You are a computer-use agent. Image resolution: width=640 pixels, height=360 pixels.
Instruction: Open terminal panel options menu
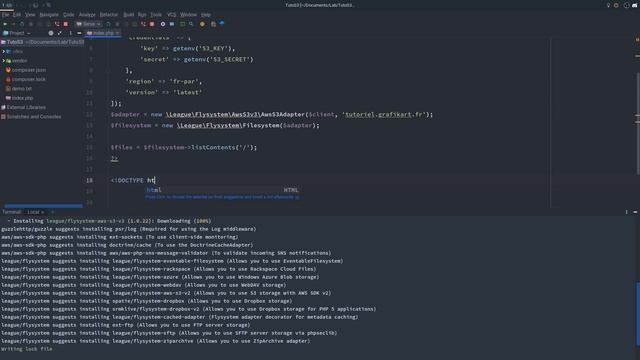coord(627,212)
